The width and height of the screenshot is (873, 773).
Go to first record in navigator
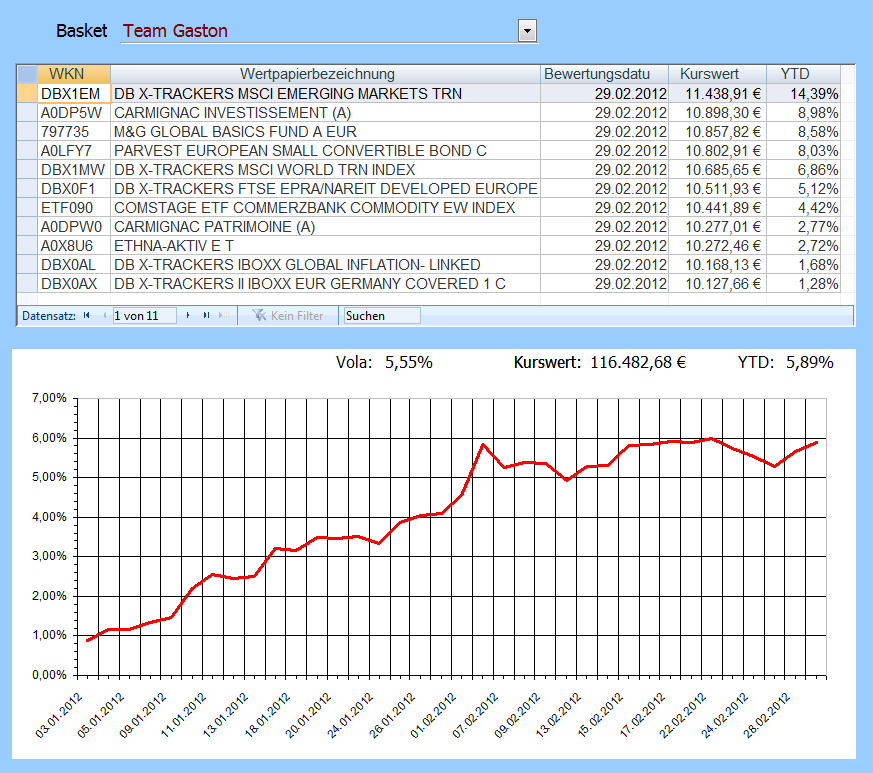85,315
